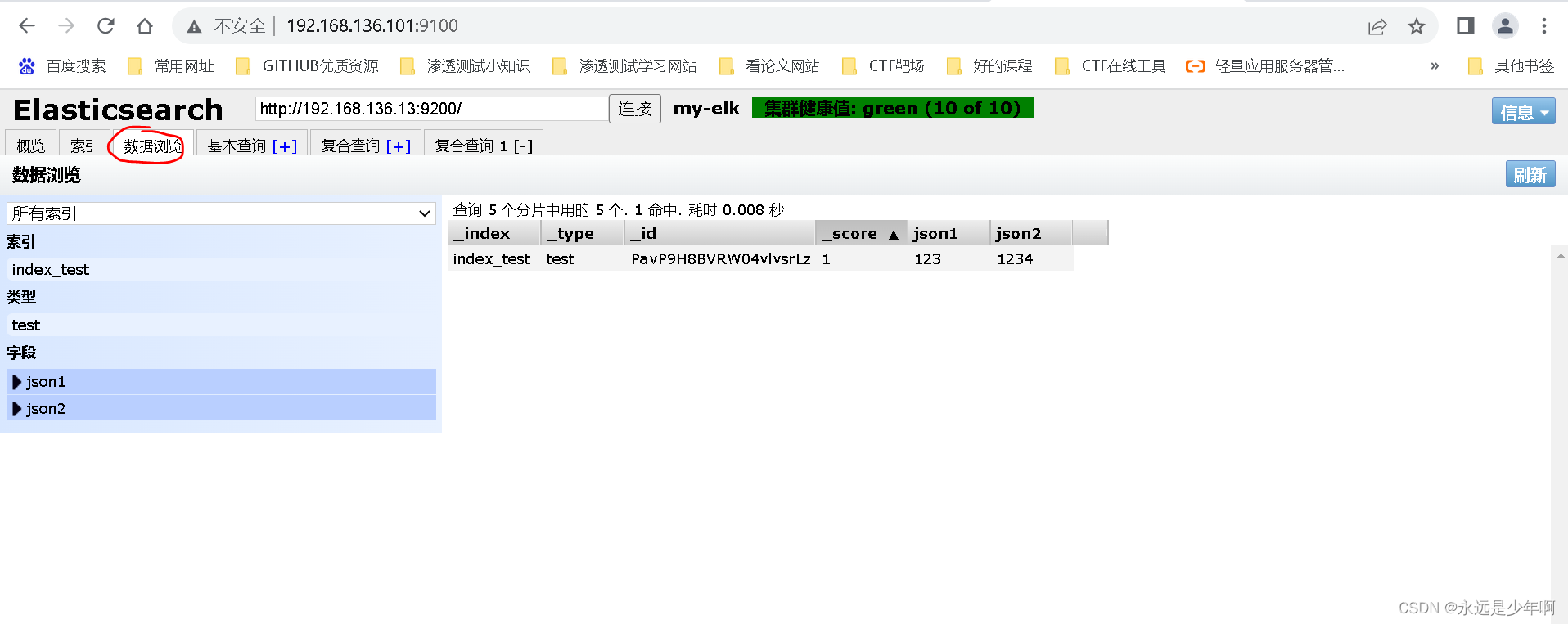Select document row PavP9H8BVRW04vlvsrLz
Screen dimensions: 1568x624
[761, 259]
